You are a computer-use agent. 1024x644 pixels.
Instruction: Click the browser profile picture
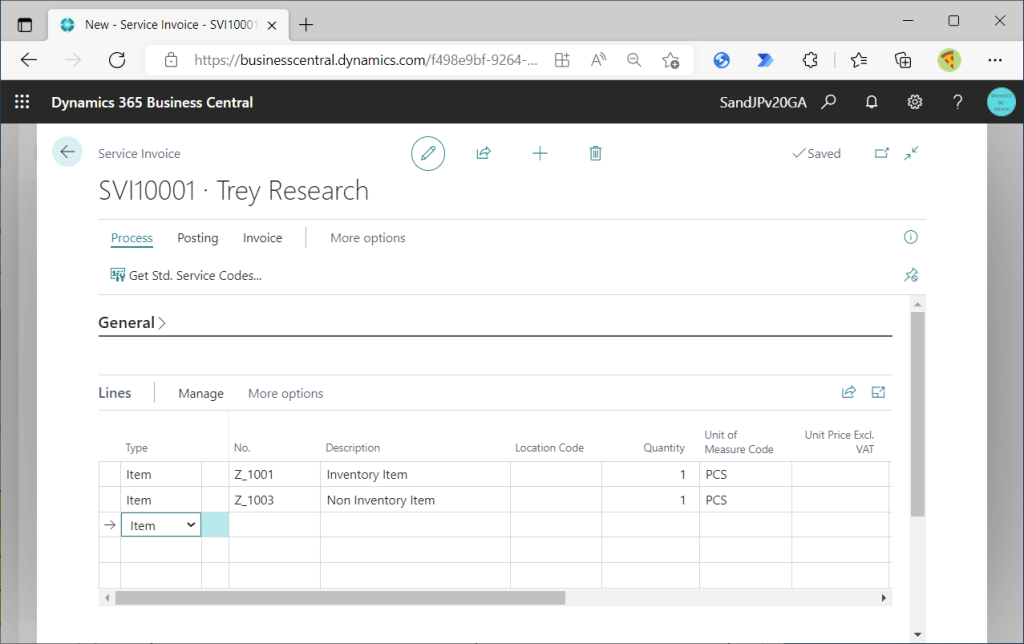[949, 60]
